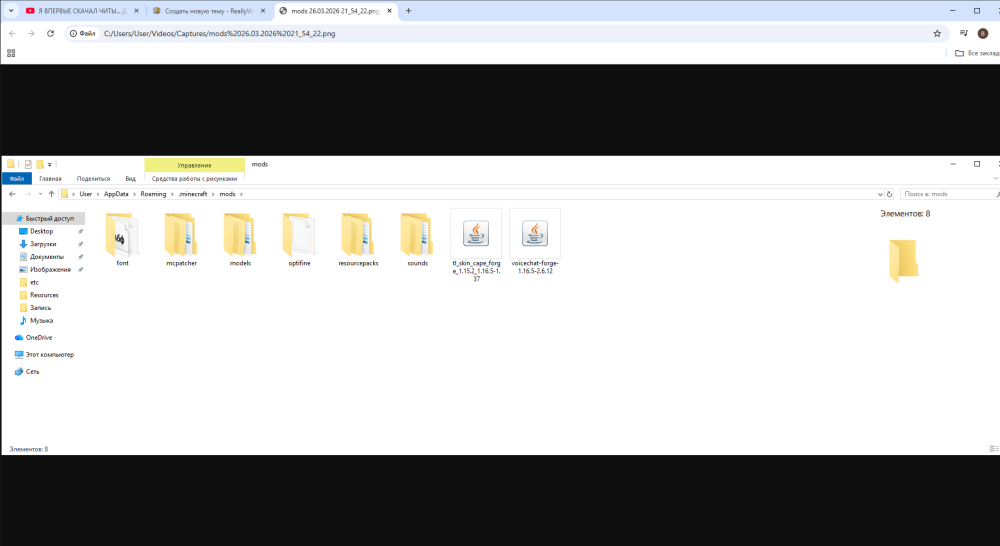Image resolution: width=1000 pixels, height=546 pixels.
Task: Open Все закладки bookmarks folder
Action: point(977,53)
